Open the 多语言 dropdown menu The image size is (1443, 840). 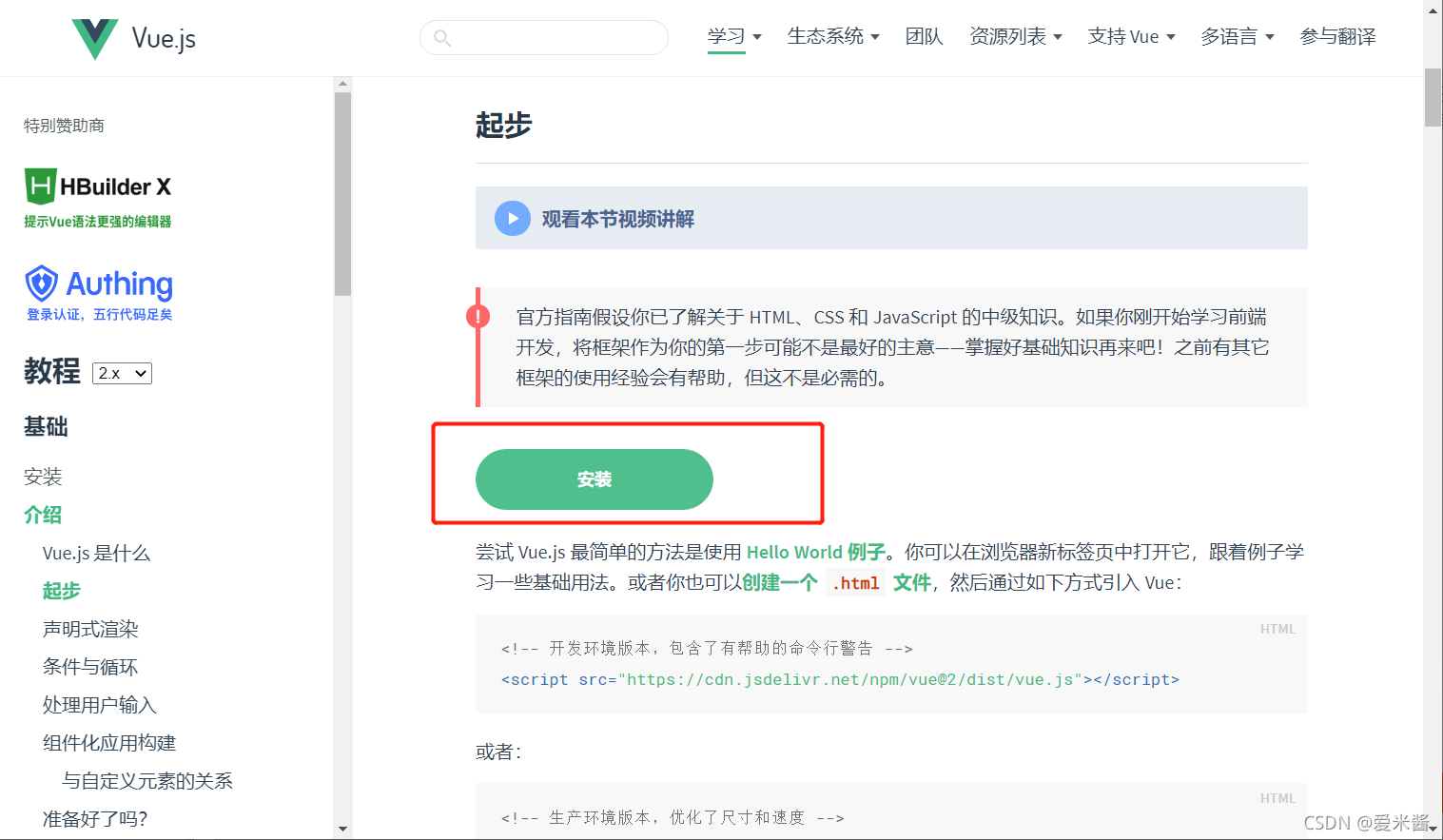click(x=1237, y=36)
